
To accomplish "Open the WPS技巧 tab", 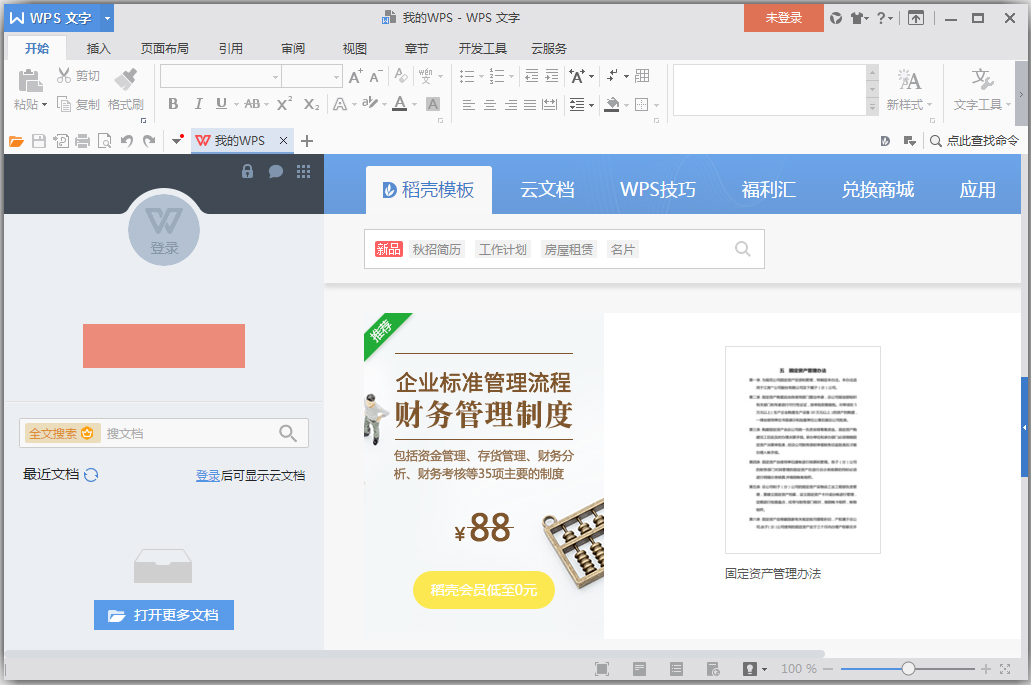I will [x=658, y=190].
